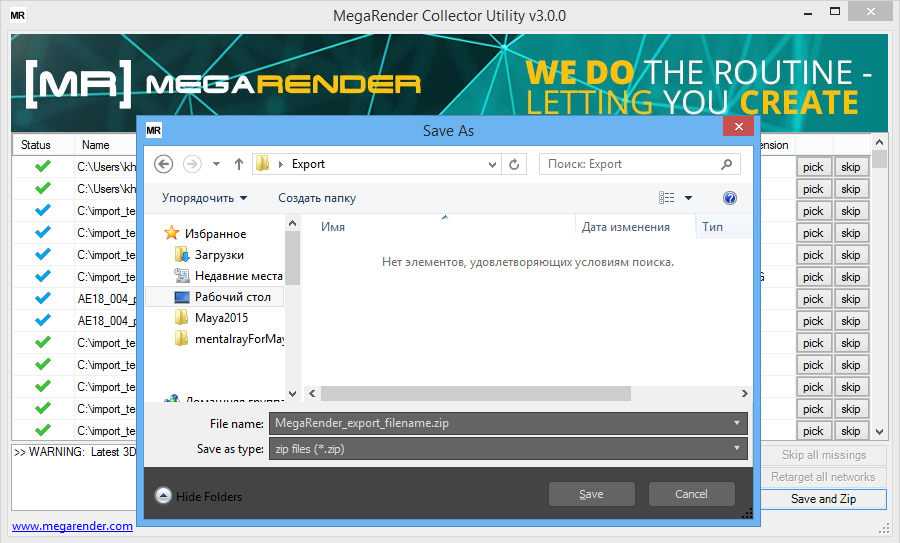
Task: Open the view options dropdown arrow
Action: point(689,198)
